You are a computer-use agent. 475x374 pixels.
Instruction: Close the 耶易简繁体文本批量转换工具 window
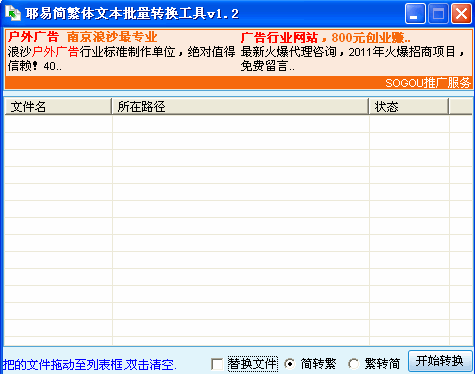(461, 14)
